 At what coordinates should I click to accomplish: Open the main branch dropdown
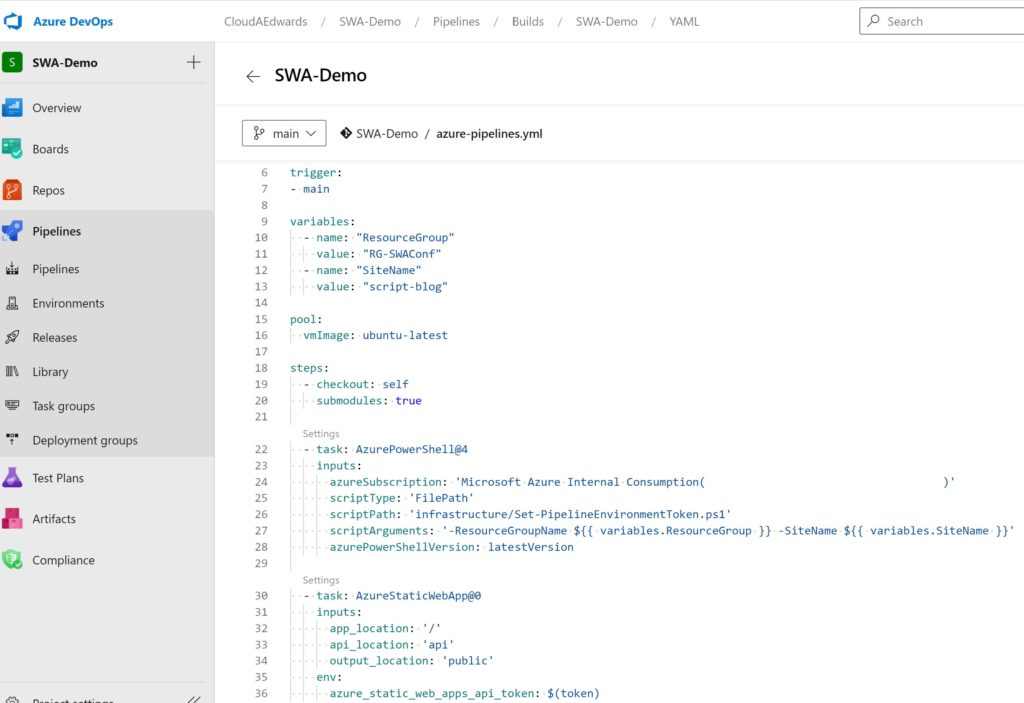coord(284,133)
